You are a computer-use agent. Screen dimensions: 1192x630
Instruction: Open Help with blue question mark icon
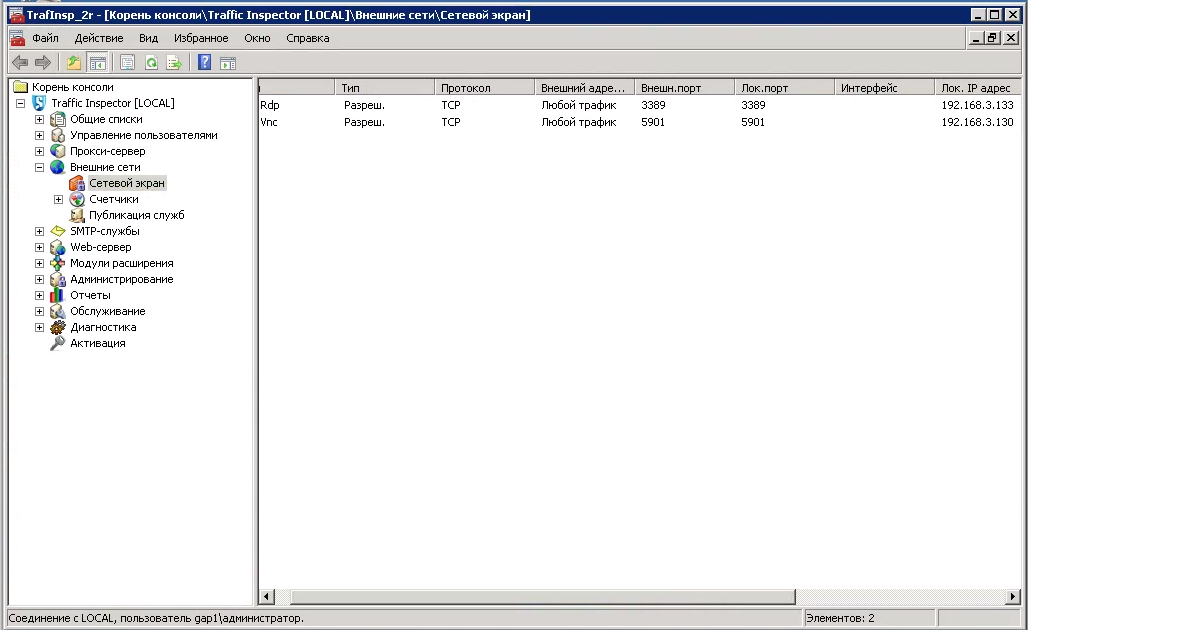(x=204, y=63)
